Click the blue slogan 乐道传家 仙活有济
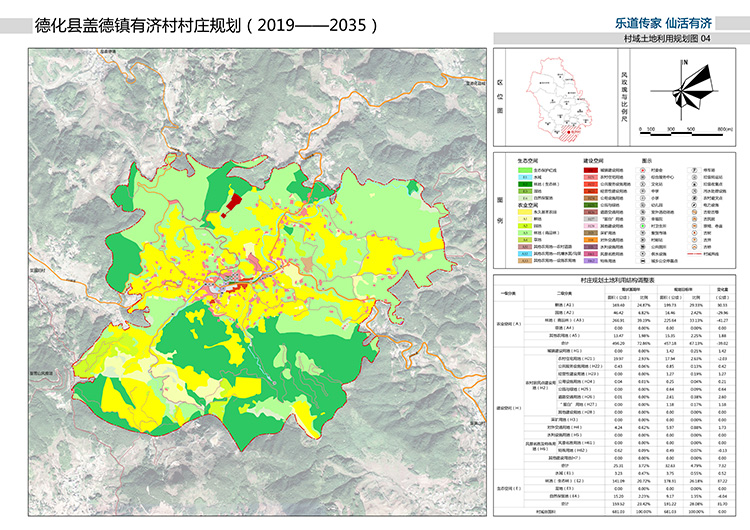Viewport: 750px width, 530px height. 663,23
